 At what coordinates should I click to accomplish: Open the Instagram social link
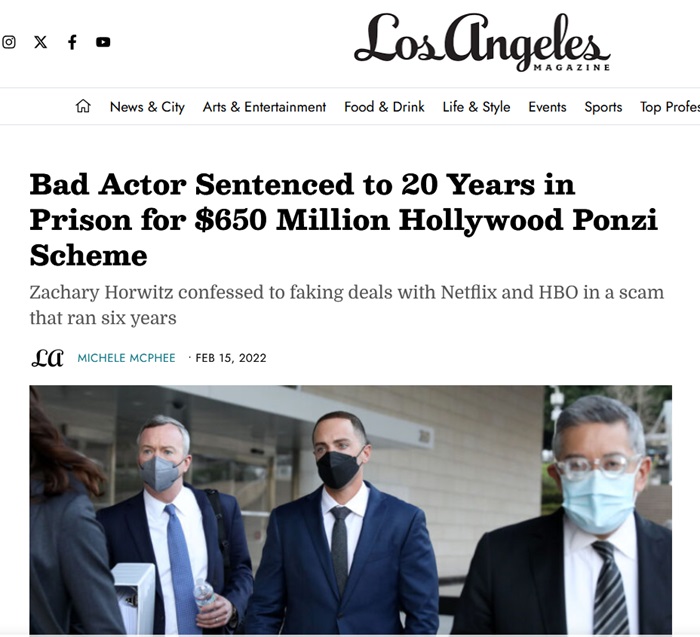9,42
